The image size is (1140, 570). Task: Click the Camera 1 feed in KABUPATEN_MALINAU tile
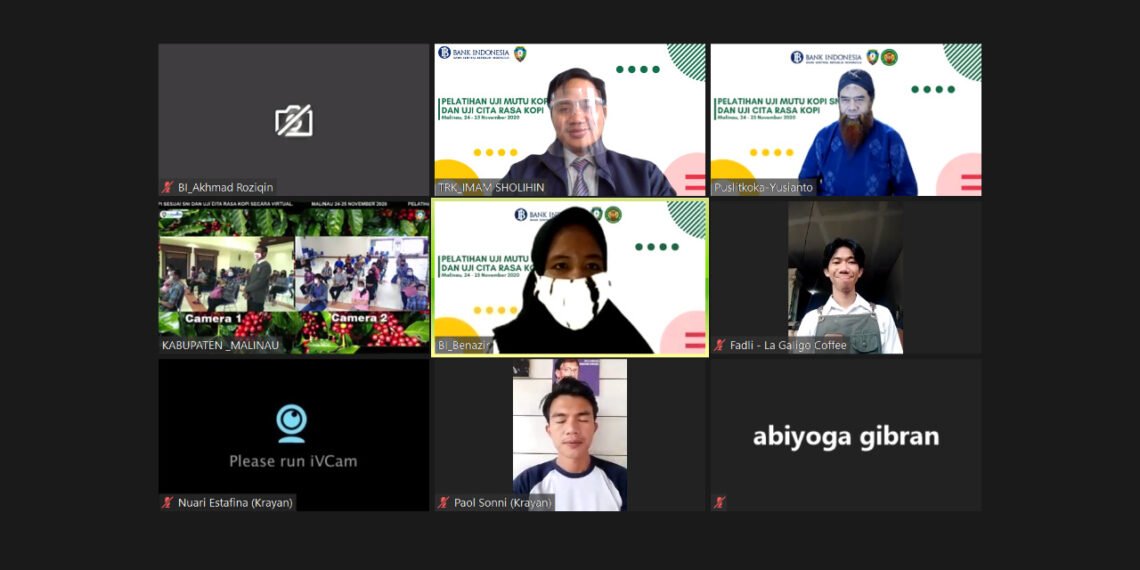coord(225,274)
